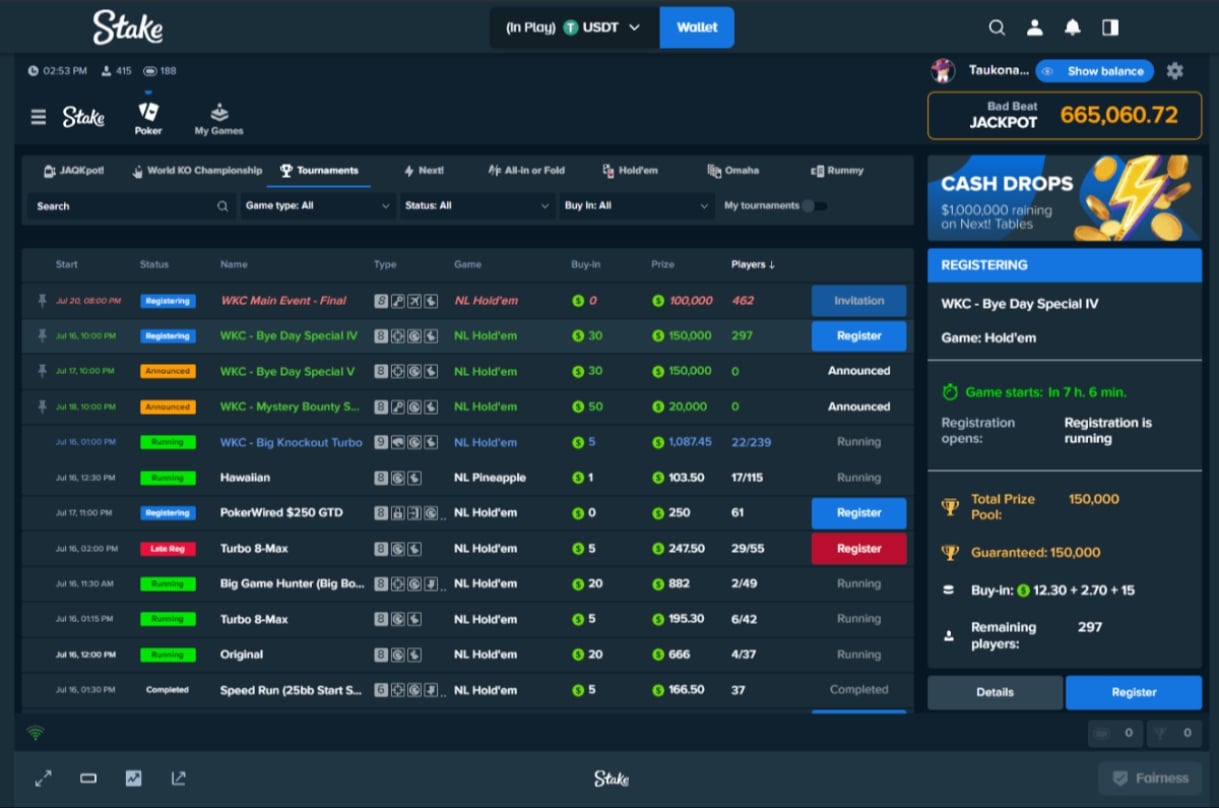Click red Register for Turbo 8-Max Late Reg
The height and width of the screenshot is (808, 1219).
click(x=859, y=548)
